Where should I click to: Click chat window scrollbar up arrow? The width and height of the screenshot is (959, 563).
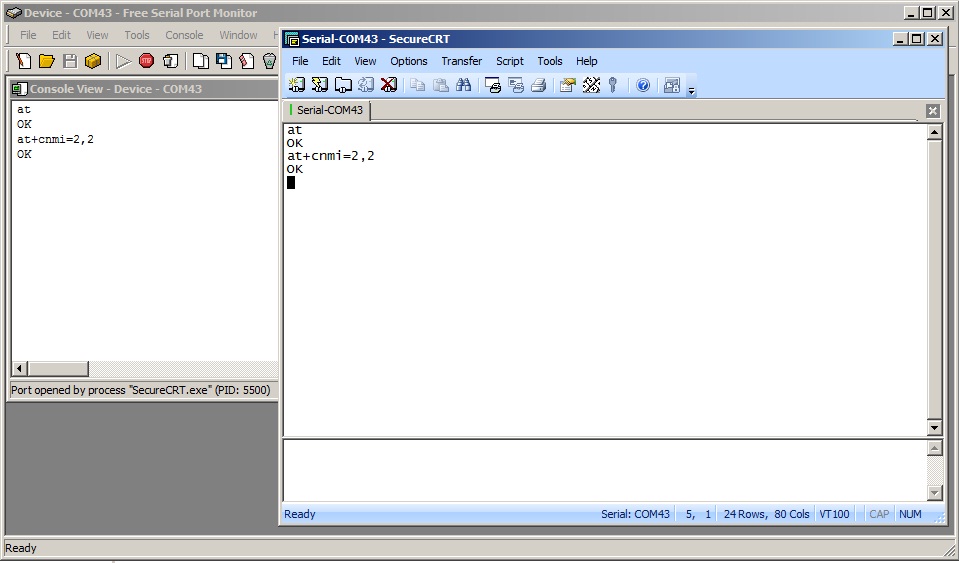pyautogui.click(x=935, y=448)
